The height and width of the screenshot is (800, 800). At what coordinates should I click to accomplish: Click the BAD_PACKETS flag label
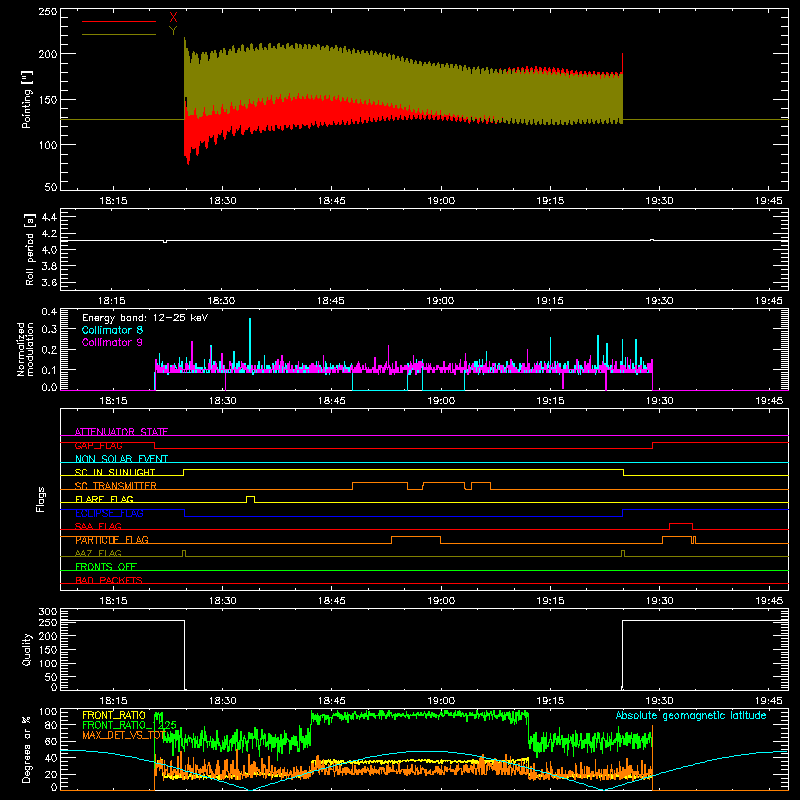click(109, 580)
